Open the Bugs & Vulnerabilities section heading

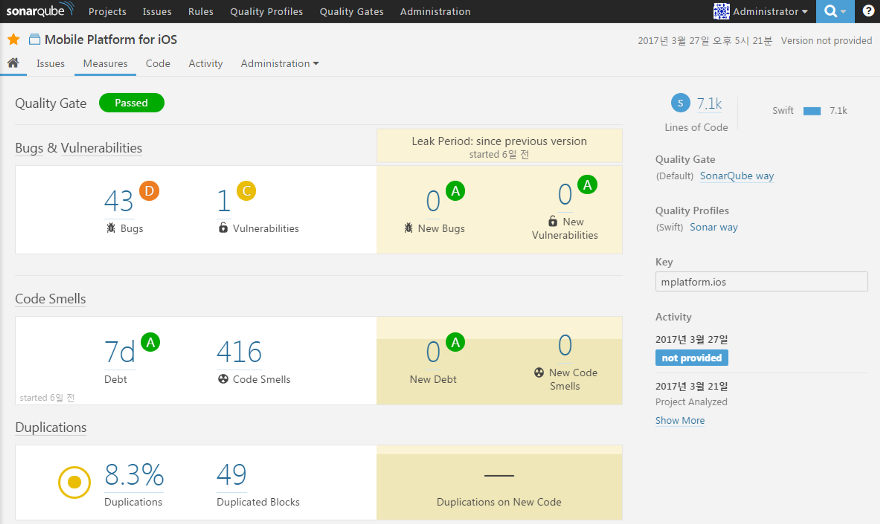pos(79,148)
